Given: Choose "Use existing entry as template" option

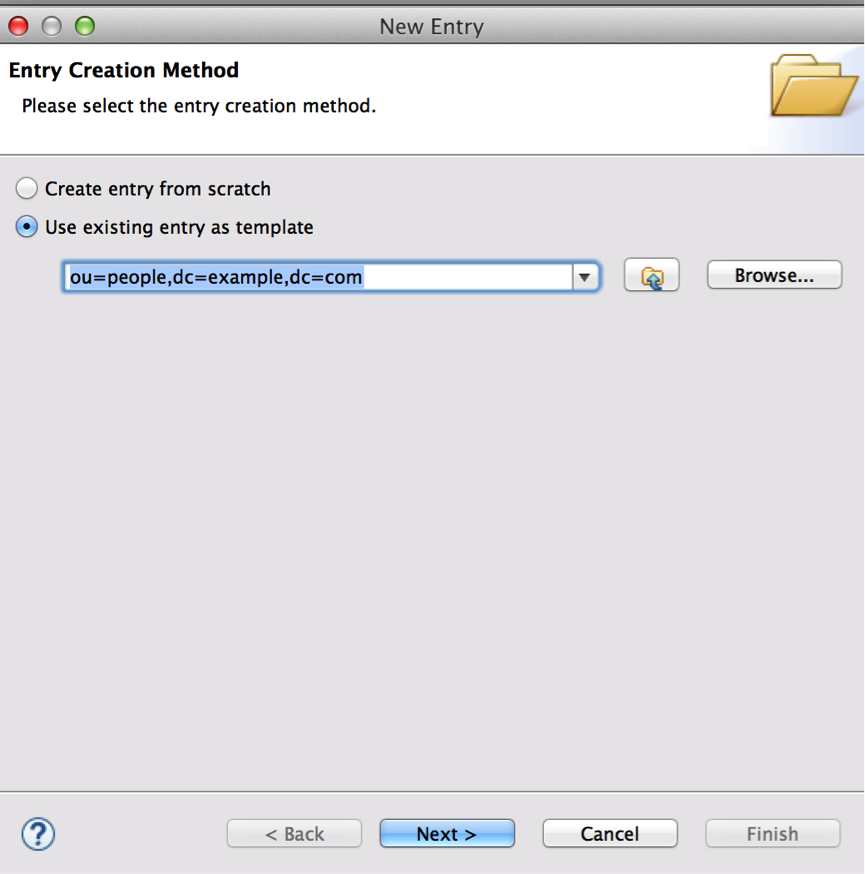Looking at the screenshot, I should 26,227.
